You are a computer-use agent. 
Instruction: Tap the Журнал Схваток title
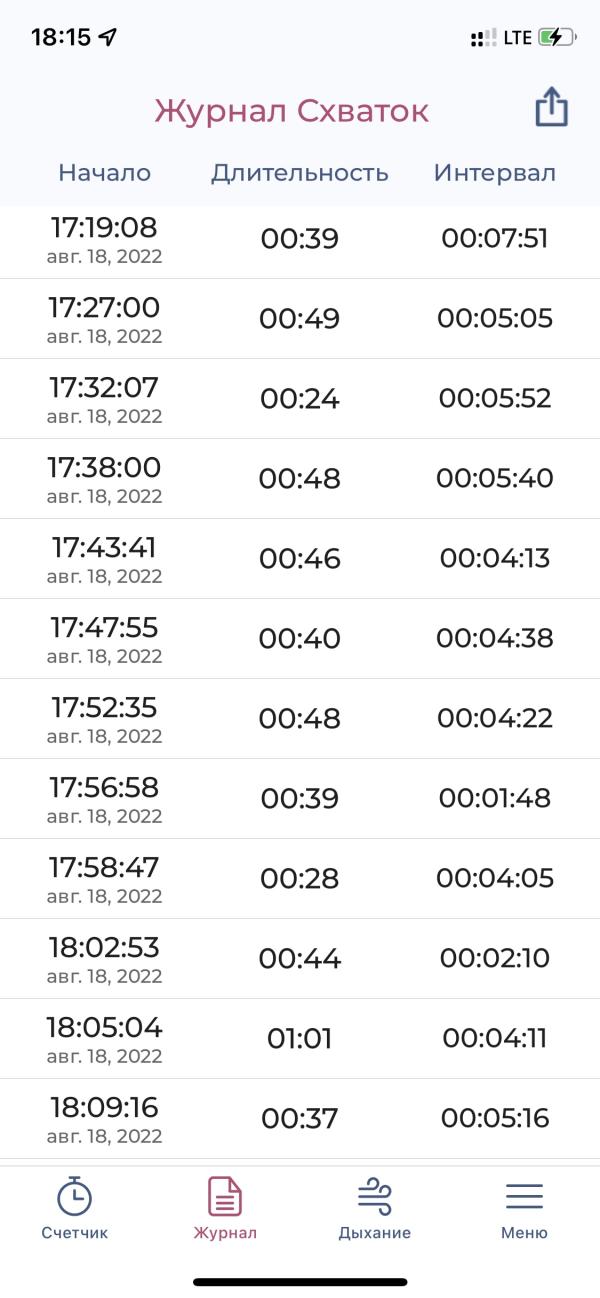[292, 111]
